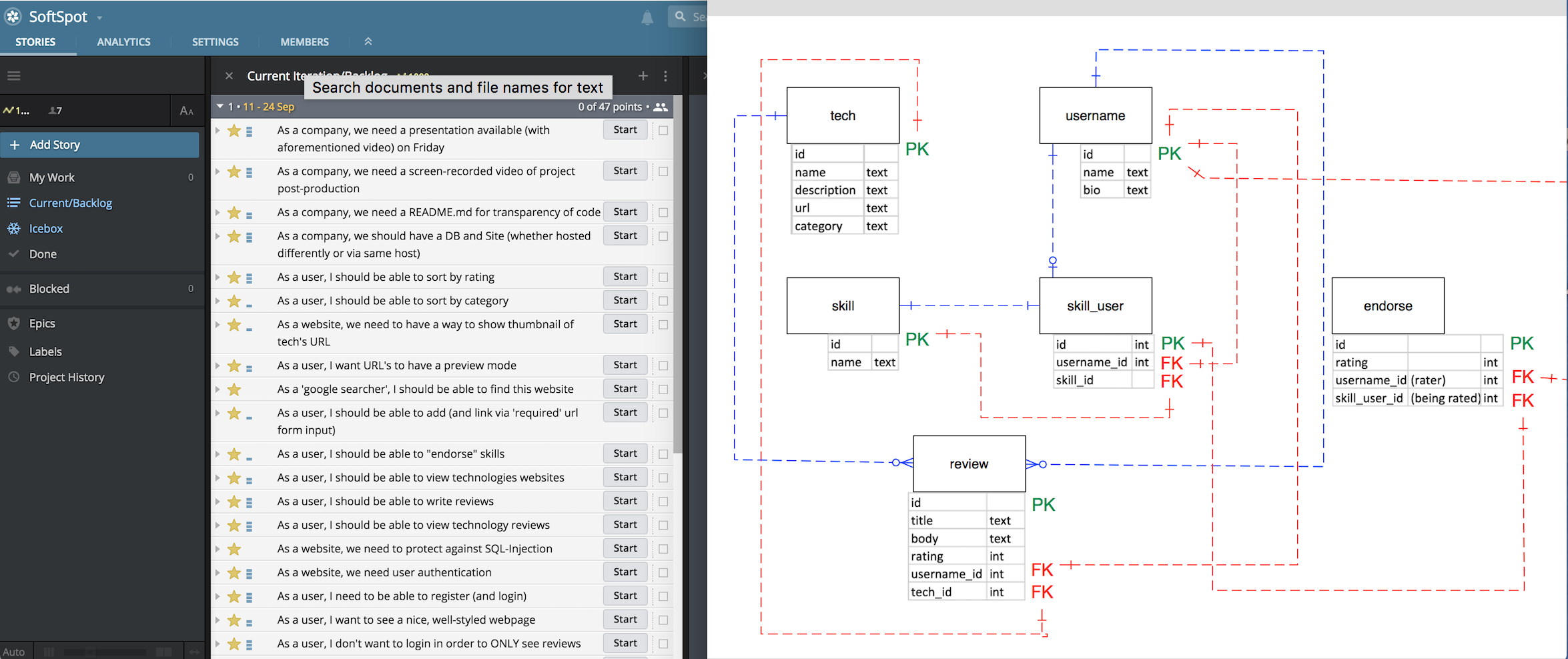Image resolution: width=1568 pixels, height=659 pixels.
Task: Open the Icebox panel link
Action: pos(46,229)
